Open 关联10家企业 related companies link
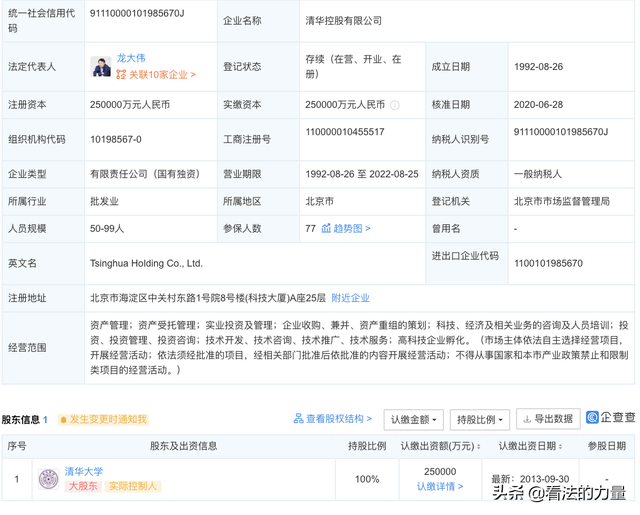The width and height of the screenshot is (640, 515). [162, 75]
